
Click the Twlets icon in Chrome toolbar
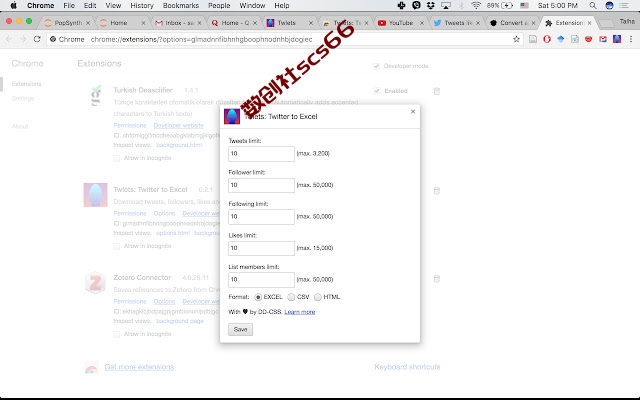click(x=617, y=39)
